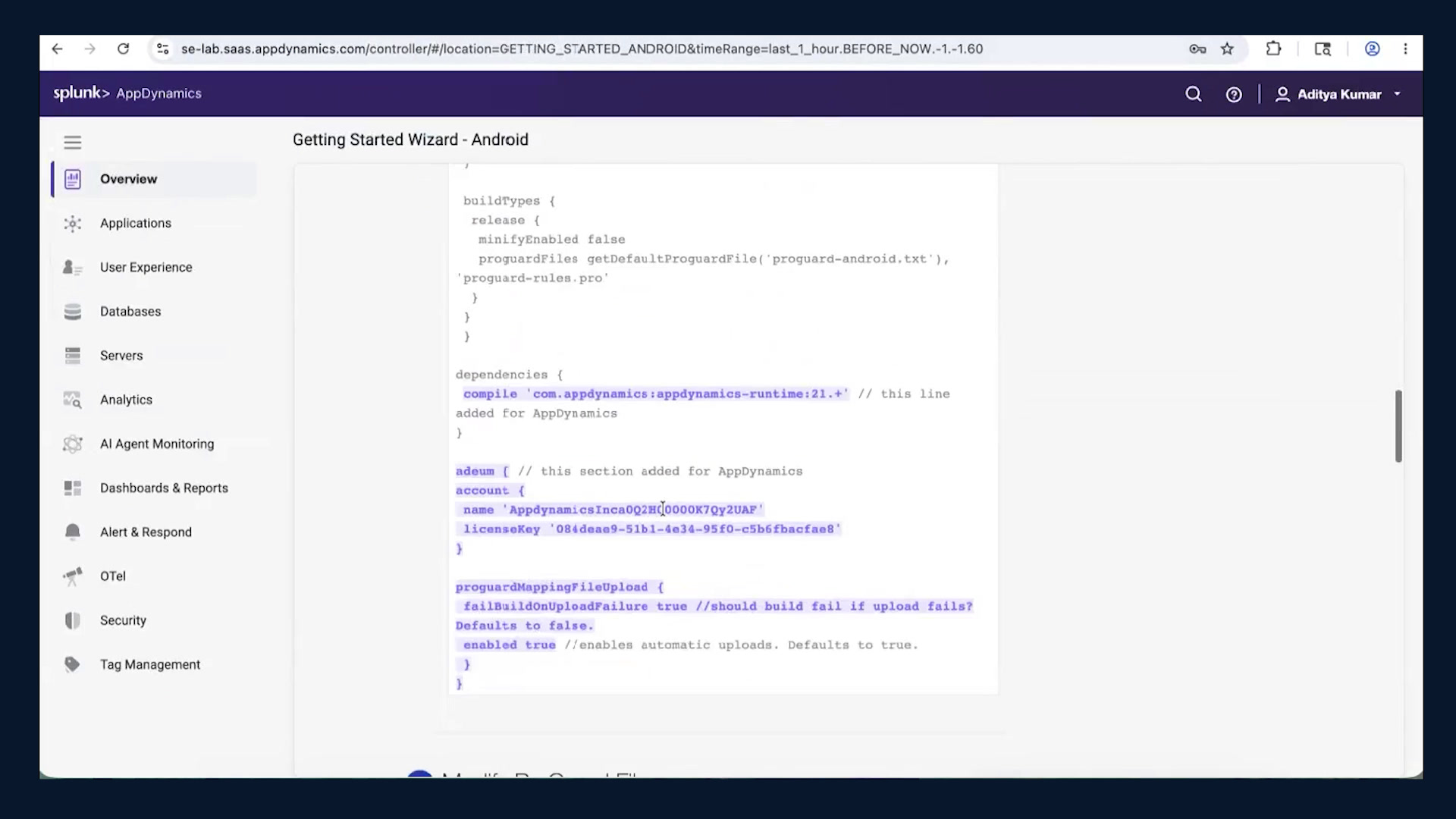Click the browser tab search icon
The height and width of the screenshot is (819, 1456).
(x=1323, y=49)
